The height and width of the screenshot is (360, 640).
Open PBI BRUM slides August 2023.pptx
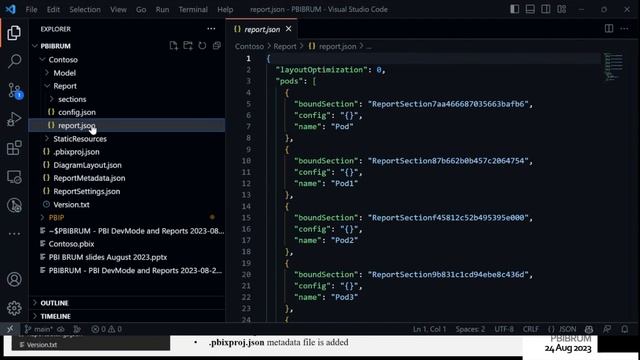(x=108, y=257)
